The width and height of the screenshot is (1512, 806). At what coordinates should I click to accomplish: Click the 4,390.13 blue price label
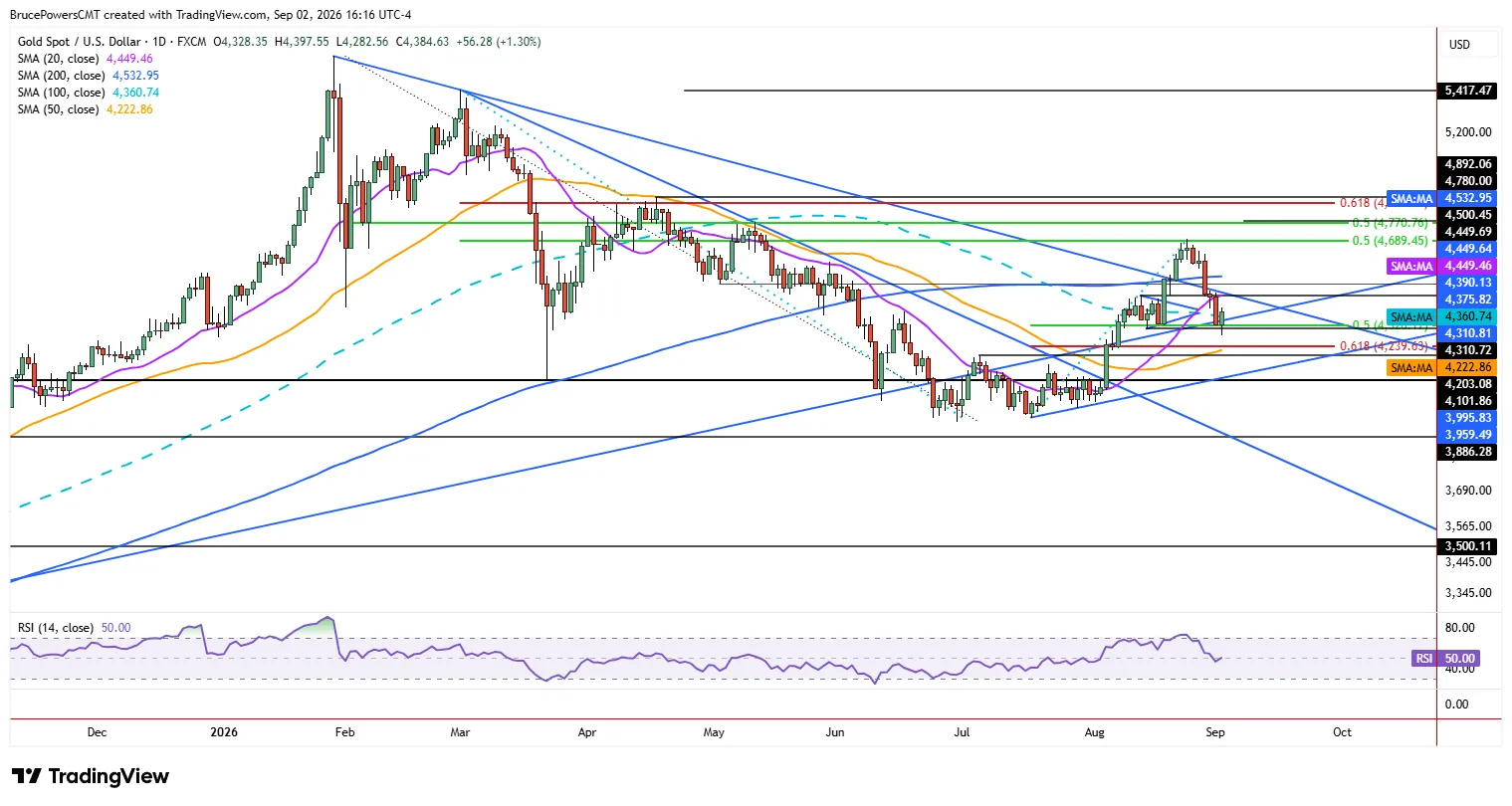tap(1468, 283)
